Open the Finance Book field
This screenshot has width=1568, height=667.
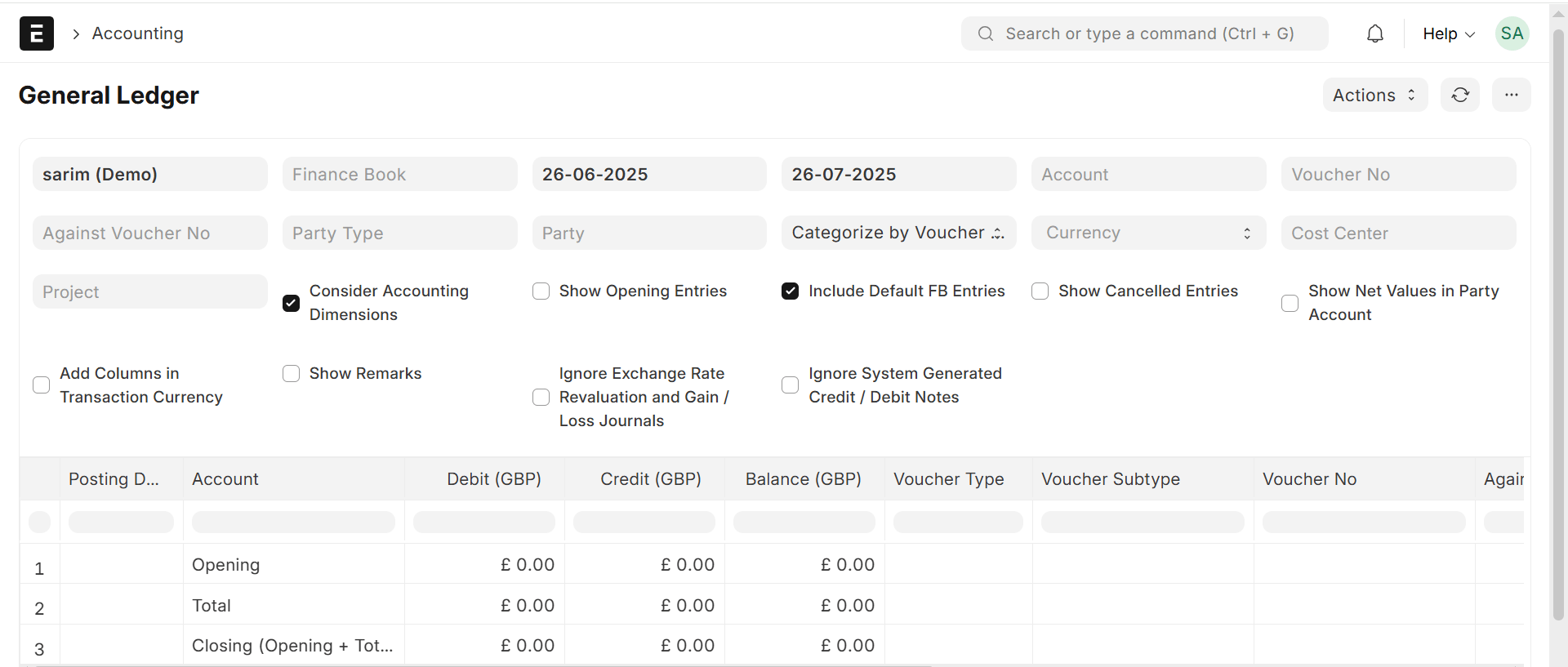tap(400, 174)
